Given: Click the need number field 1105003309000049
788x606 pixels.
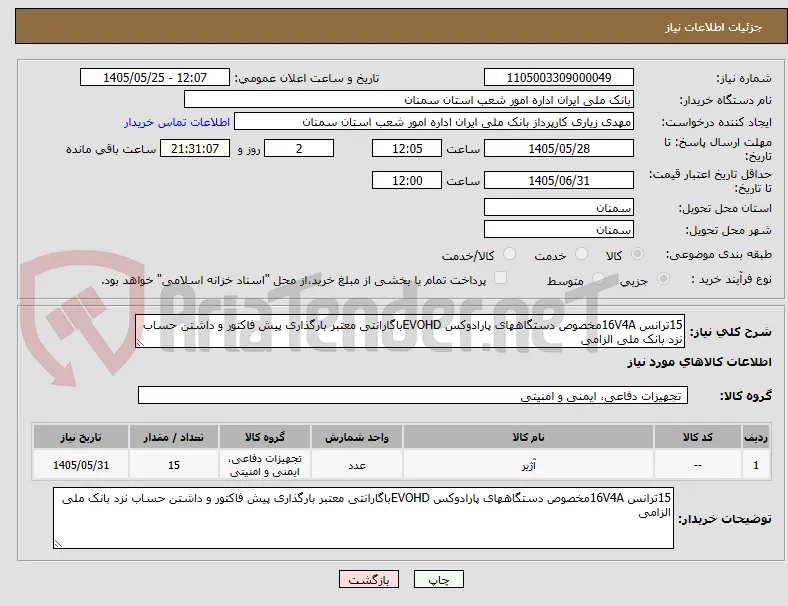Looking at the screenshot, I should 559,77.
